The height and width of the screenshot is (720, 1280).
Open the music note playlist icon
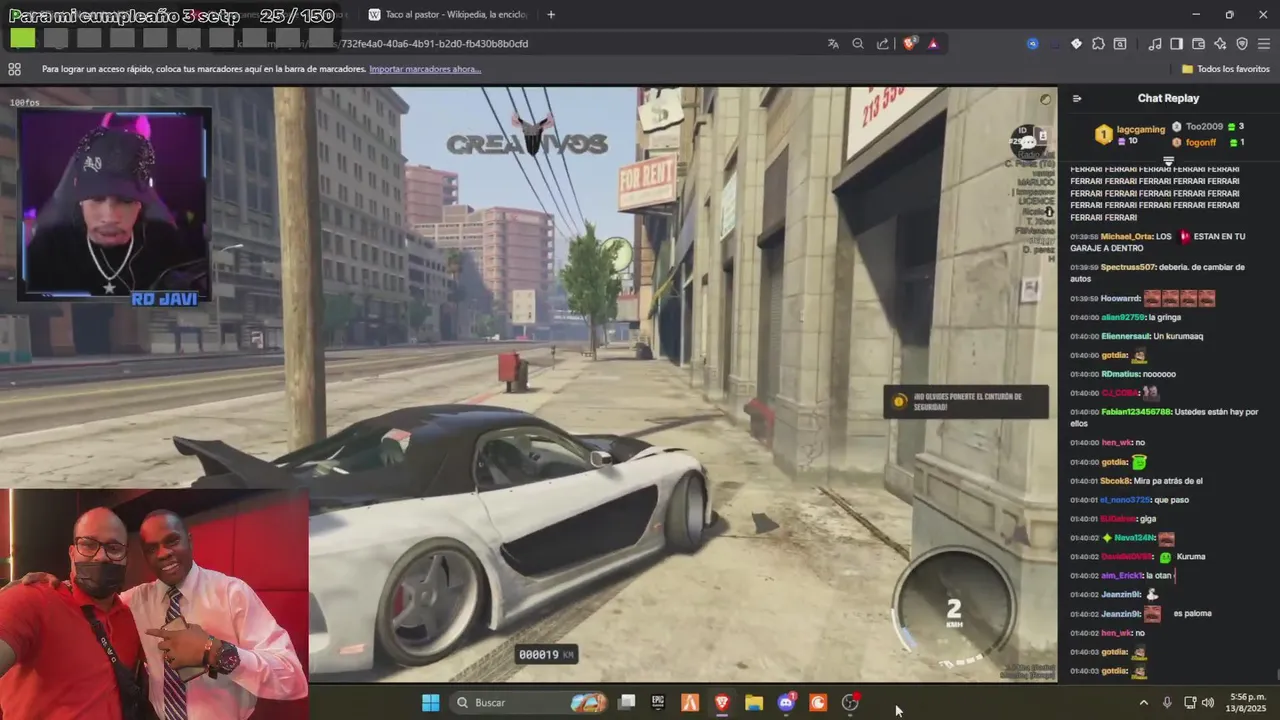(1155, 44)
